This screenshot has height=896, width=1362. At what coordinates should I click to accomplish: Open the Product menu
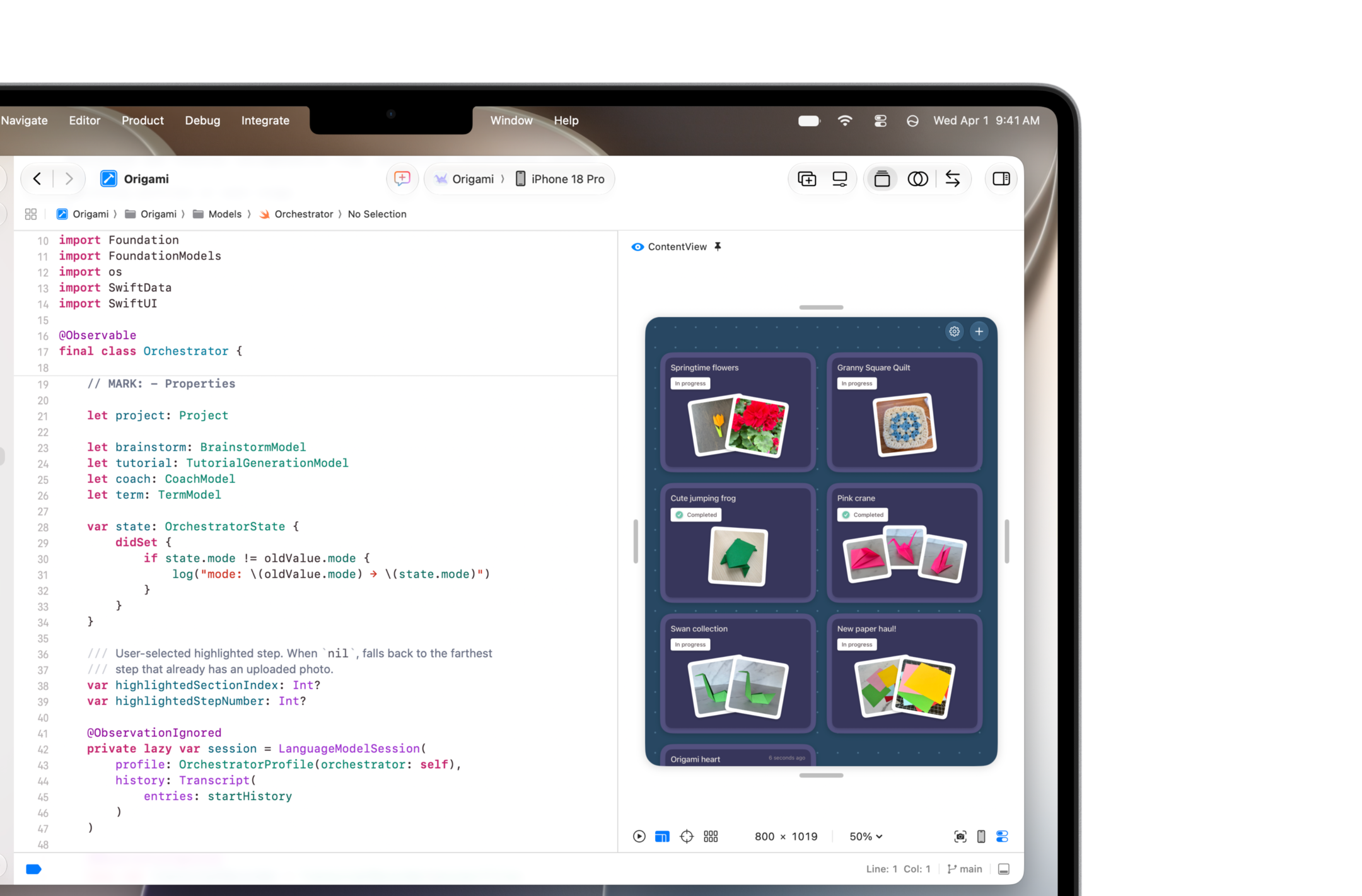143,120
